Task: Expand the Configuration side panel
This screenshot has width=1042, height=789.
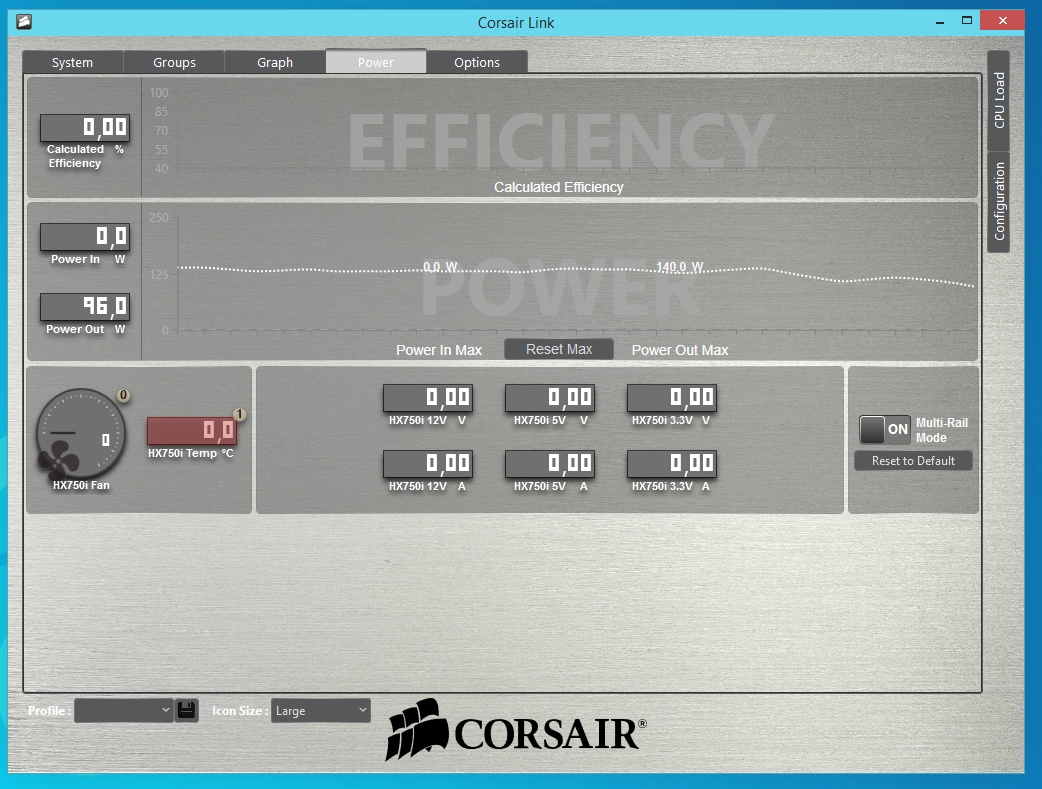Action: (998, 202)
